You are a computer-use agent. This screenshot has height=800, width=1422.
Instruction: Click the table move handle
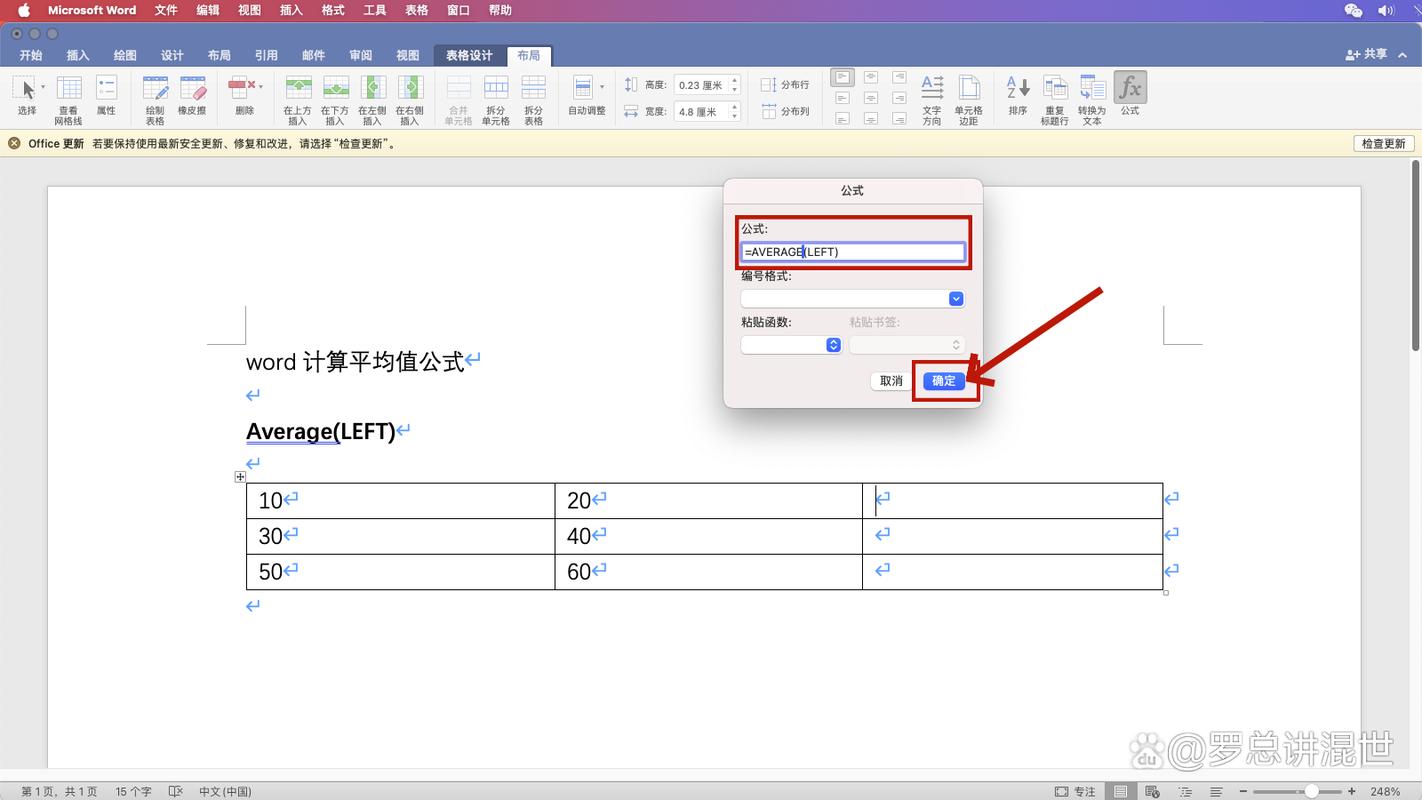240,477
